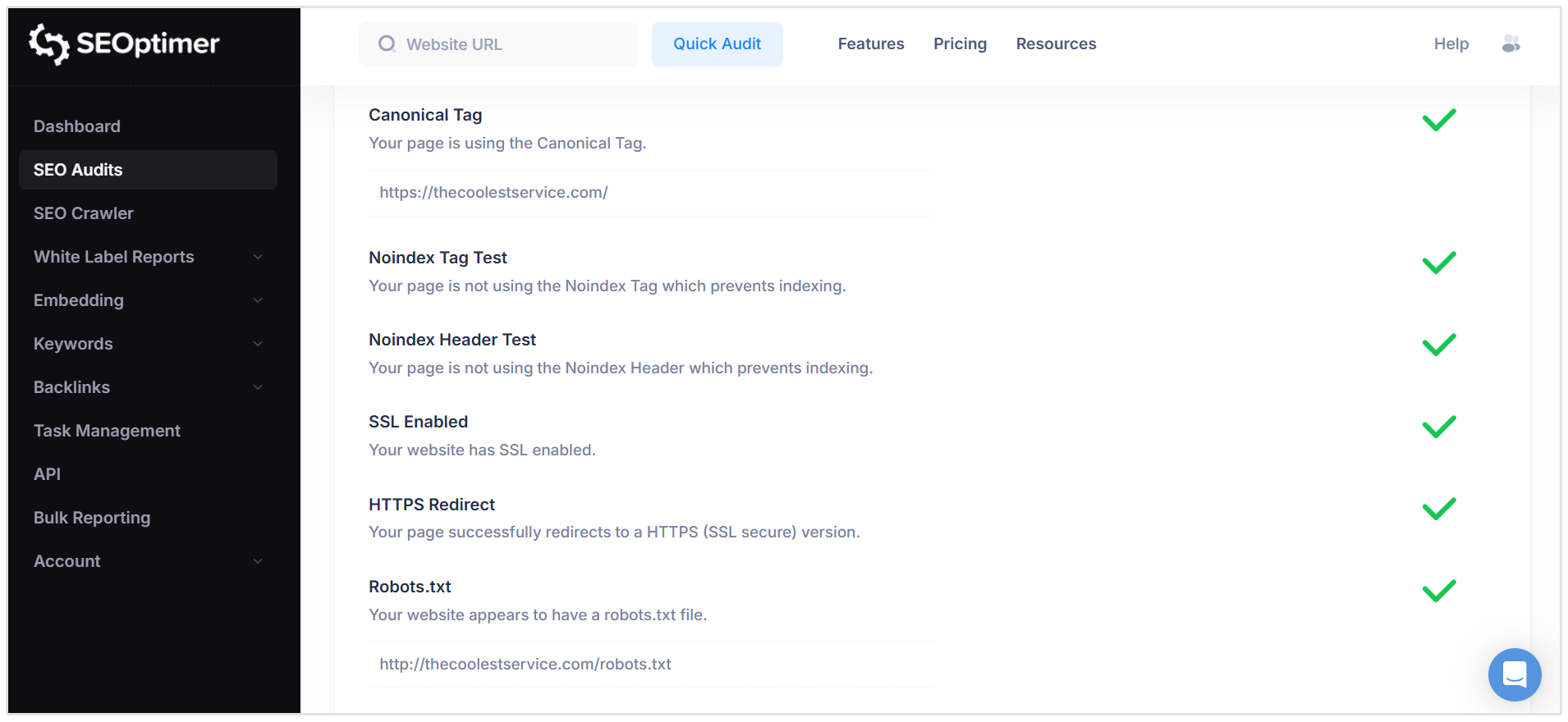1568x722 pixels.
Task: Click the Noindex Tag description text
Action: pyautogui.click(x=607, y=286)
